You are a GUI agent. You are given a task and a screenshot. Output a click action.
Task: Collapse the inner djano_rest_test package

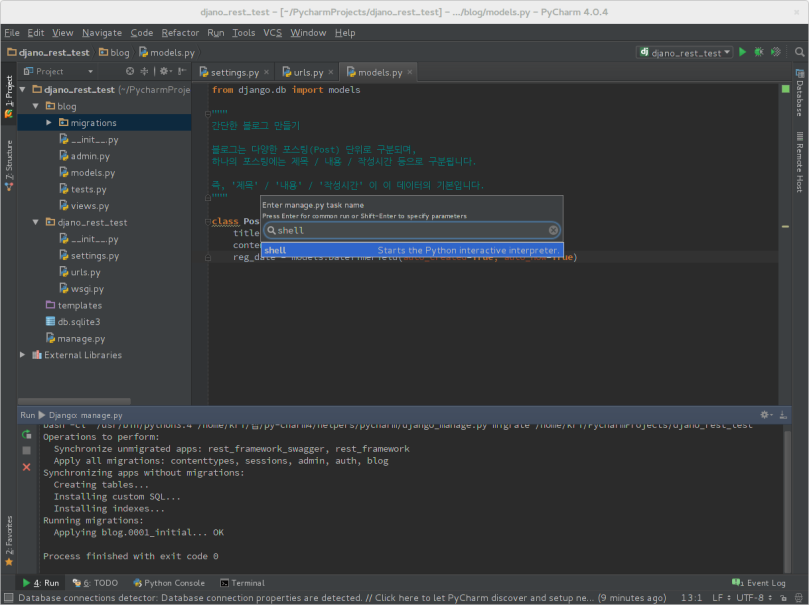[36, 222]
